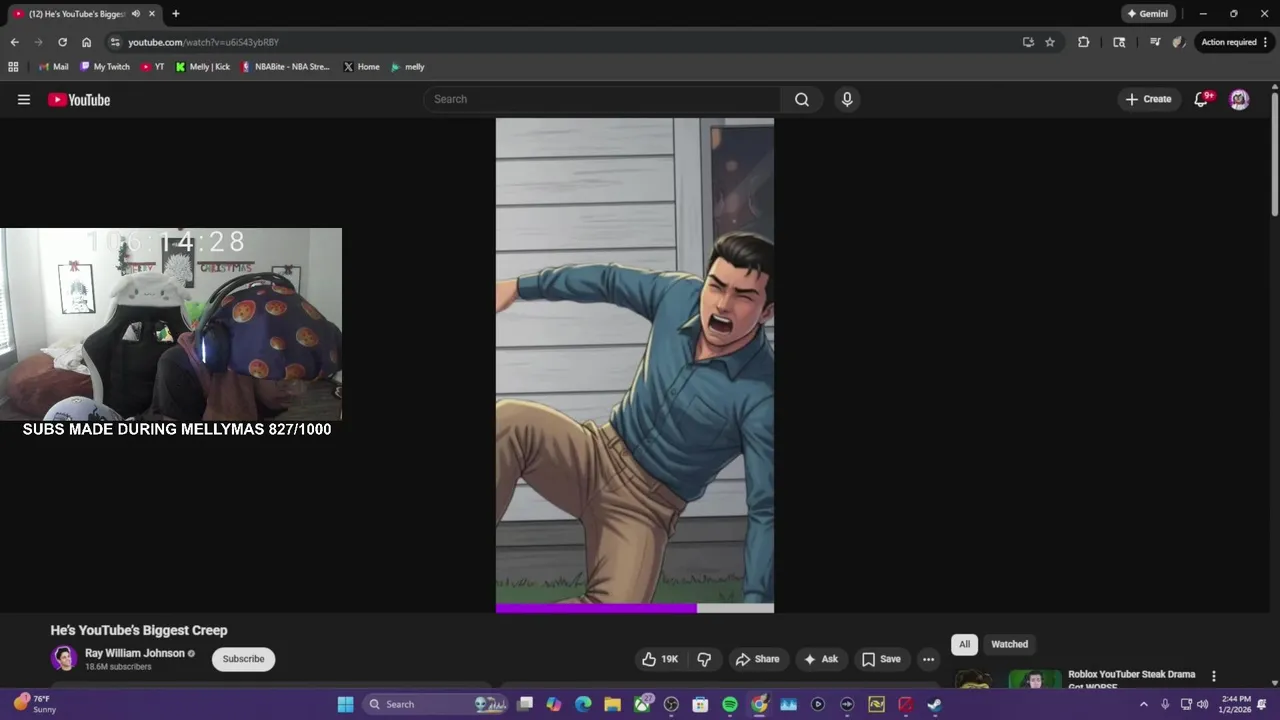Image resolution: width=1280 pixels, height=720 pixels.
Task: Focus the YouTube search box
Action: (602, 99)
